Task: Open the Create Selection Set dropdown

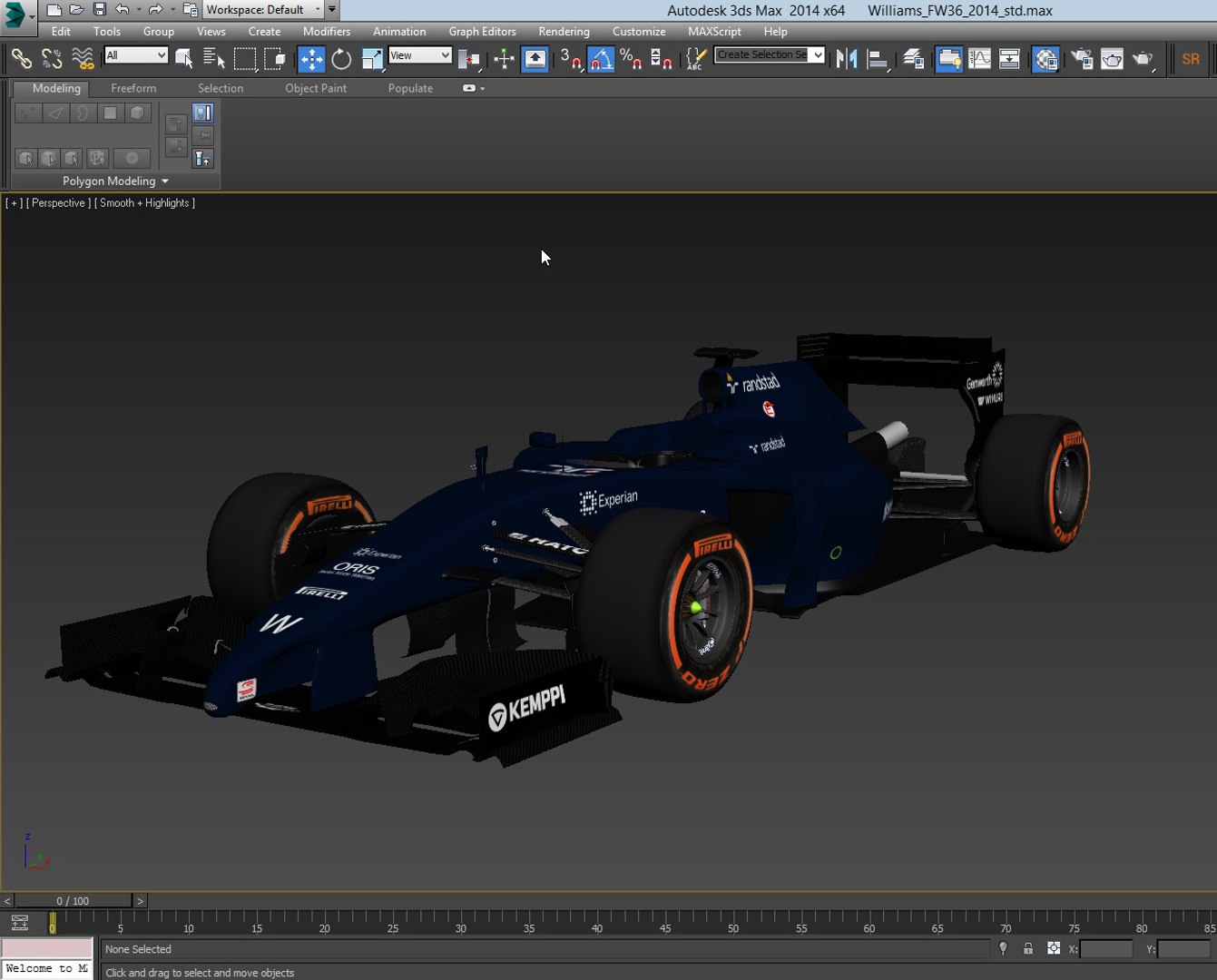Action: [770, 55]
